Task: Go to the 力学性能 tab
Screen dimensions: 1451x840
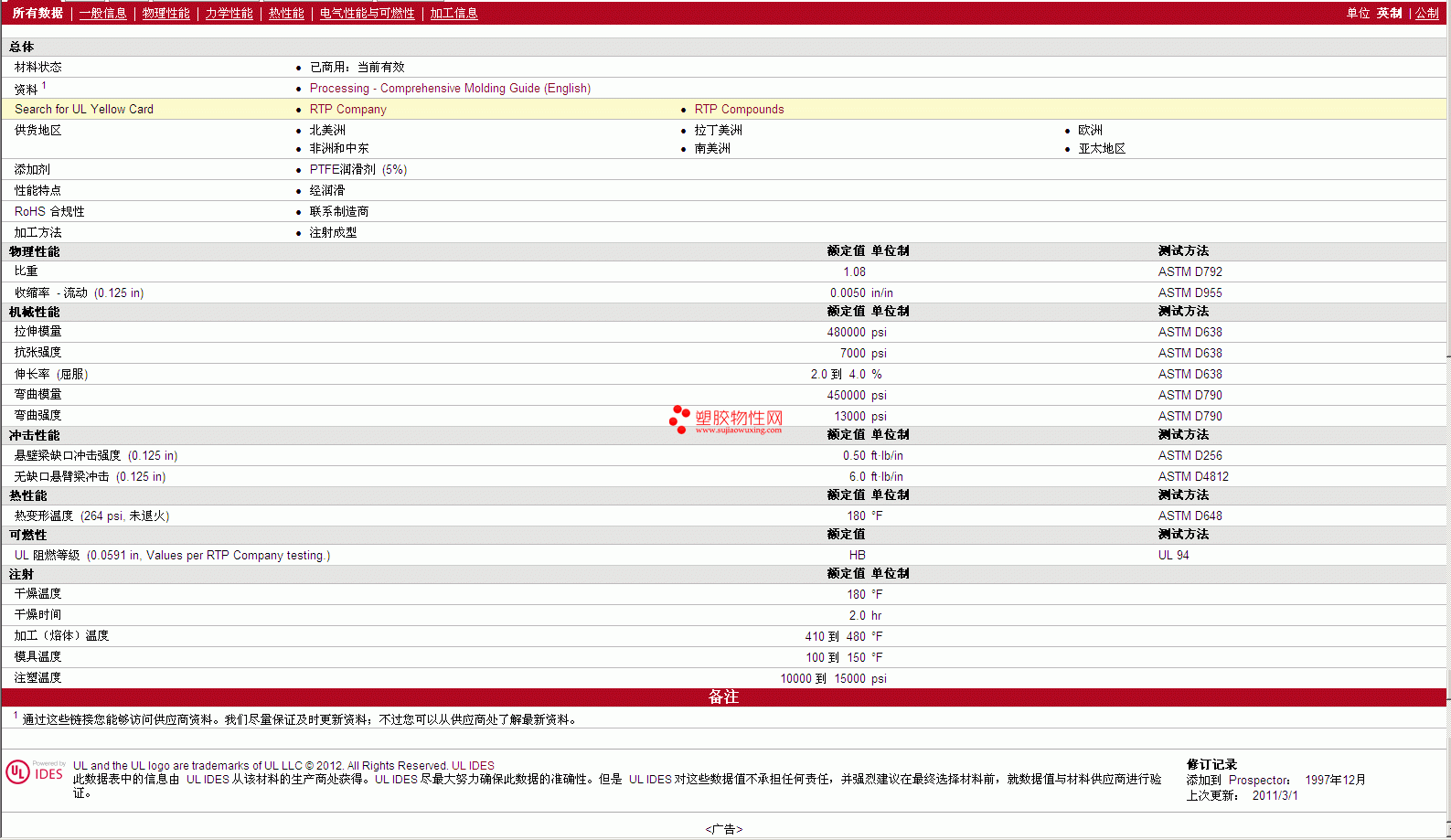Action: [229, 13]
